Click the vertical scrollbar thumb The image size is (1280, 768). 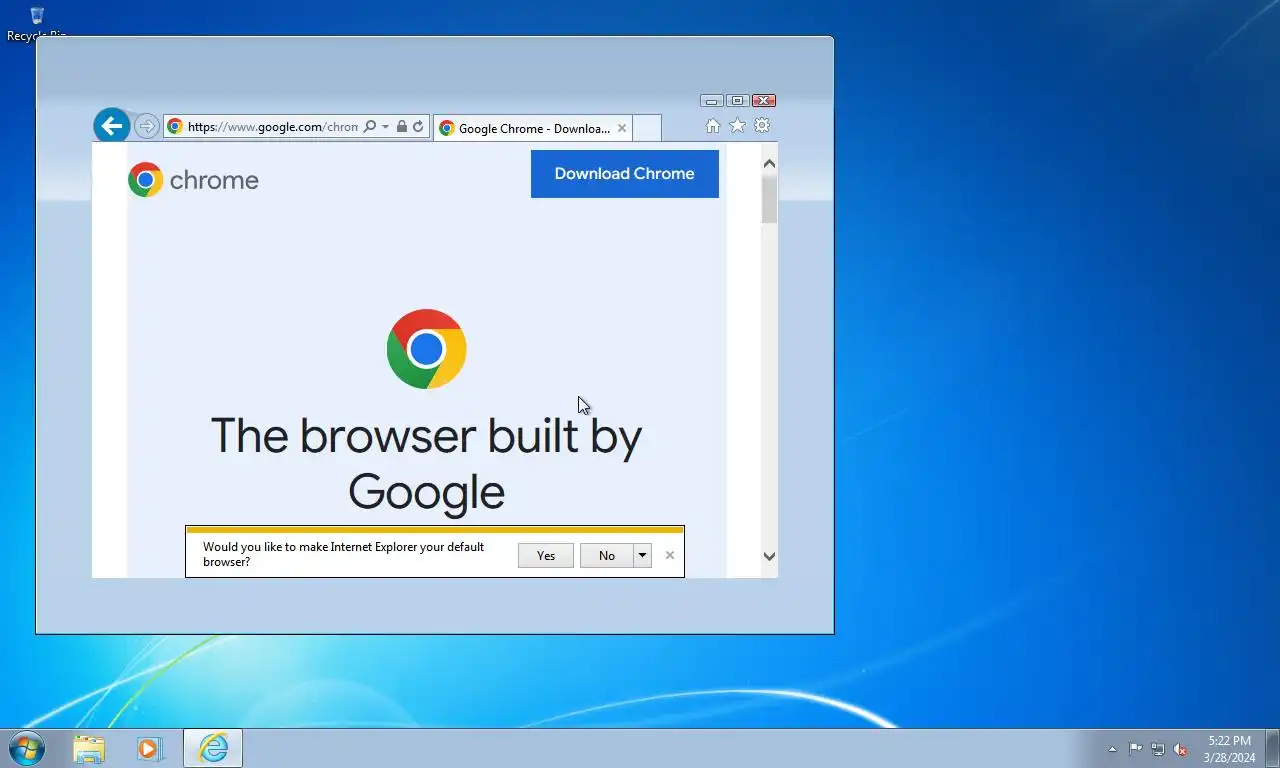point(769,198)
